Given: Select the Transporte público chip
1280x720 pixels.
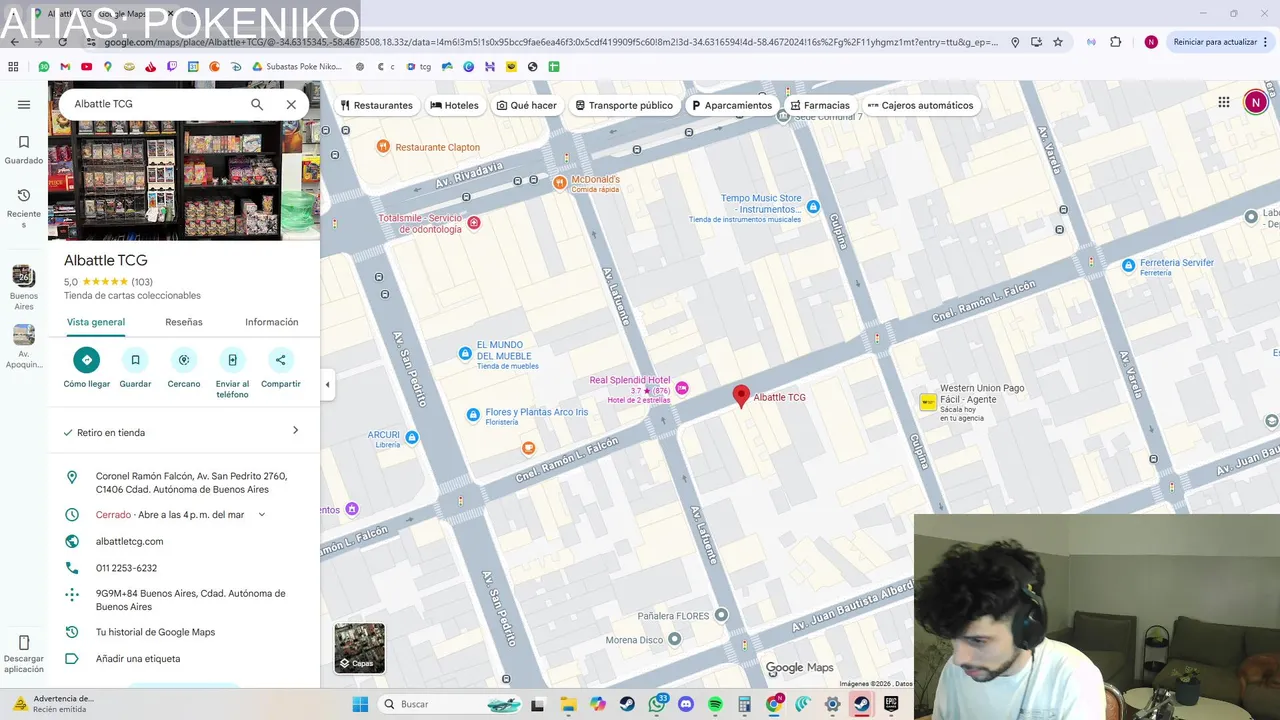Looking at the screenshot, I should (624, 105).
